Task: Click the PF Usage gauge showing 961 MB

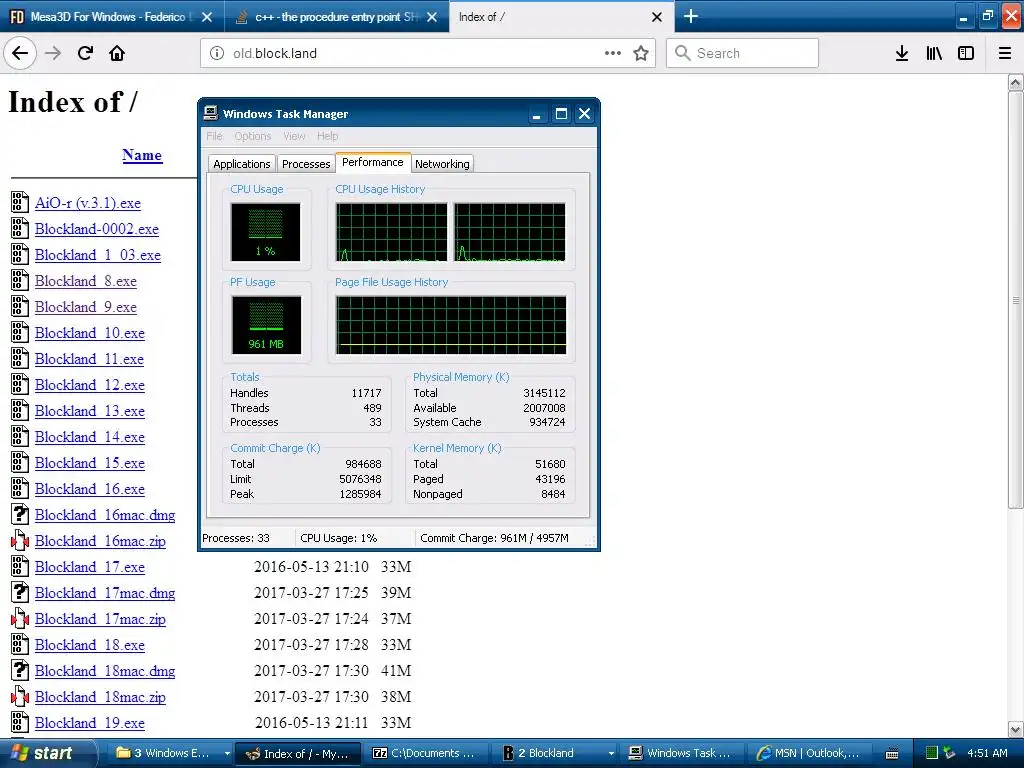Action: point(266,325)
